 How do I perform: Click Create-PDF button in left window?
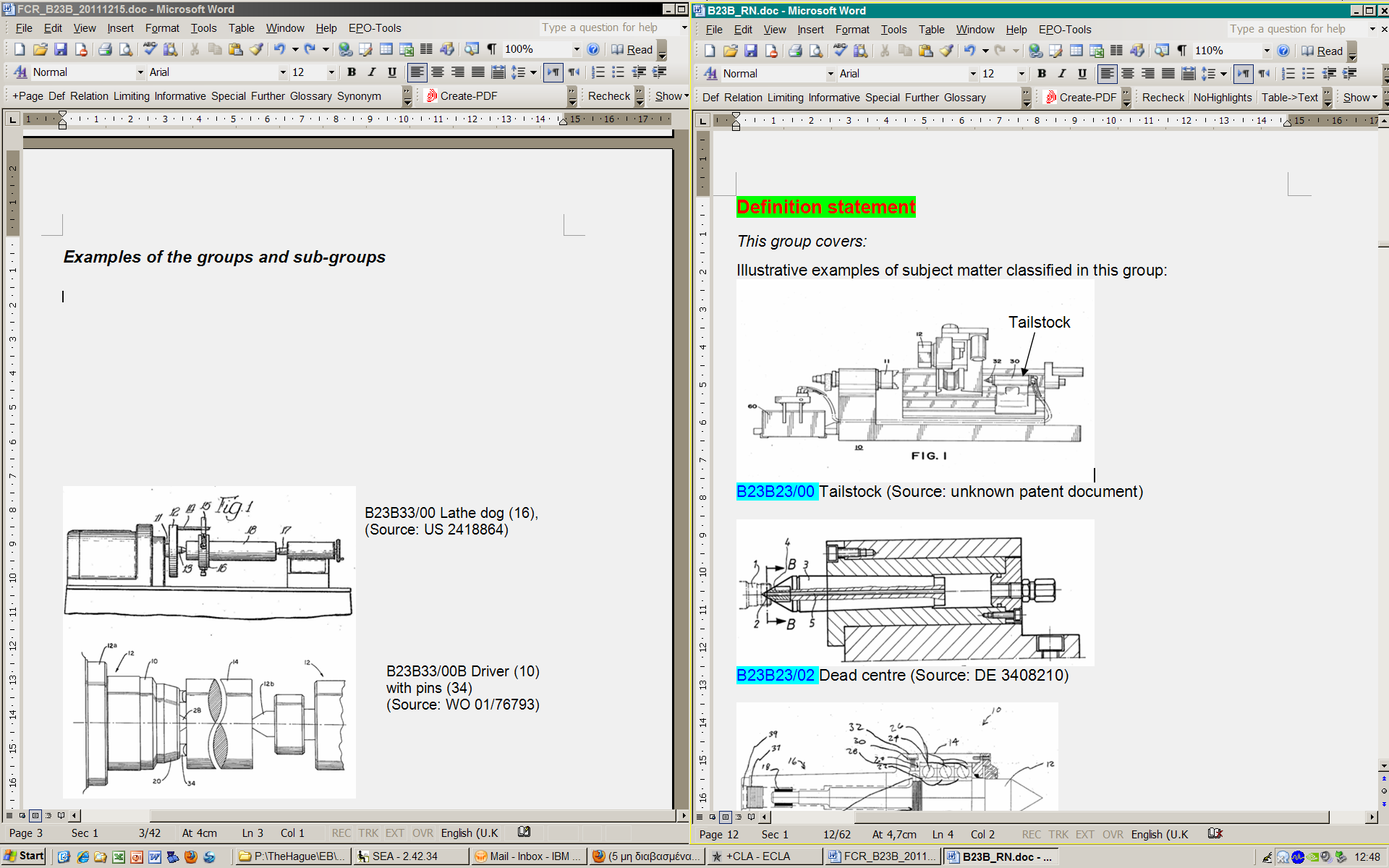(x=462, y=96)
